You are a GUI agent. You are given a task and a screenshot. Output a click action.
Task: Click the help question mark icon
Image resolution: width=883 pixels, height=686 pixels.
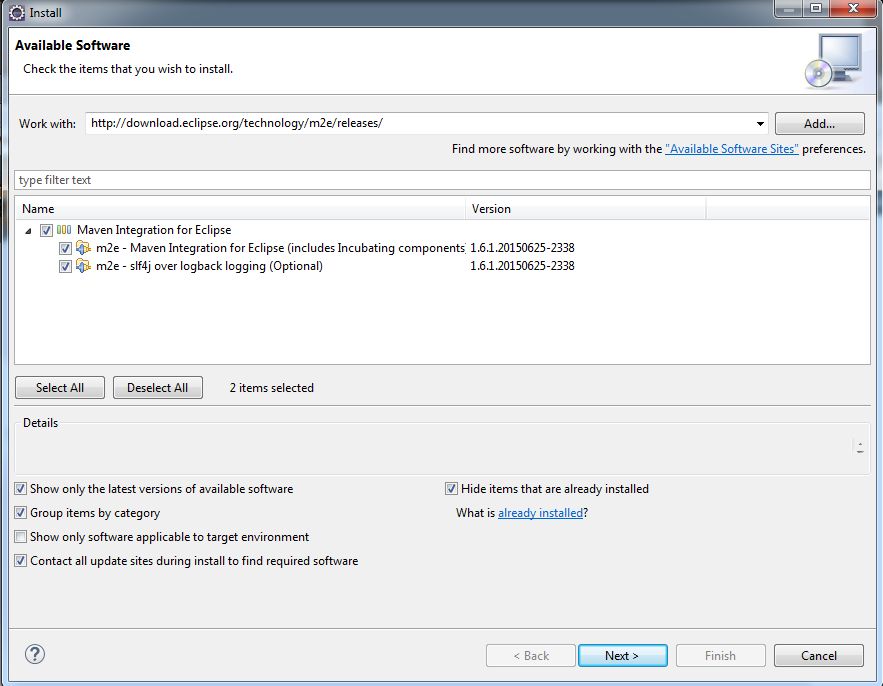pos(35,654)
